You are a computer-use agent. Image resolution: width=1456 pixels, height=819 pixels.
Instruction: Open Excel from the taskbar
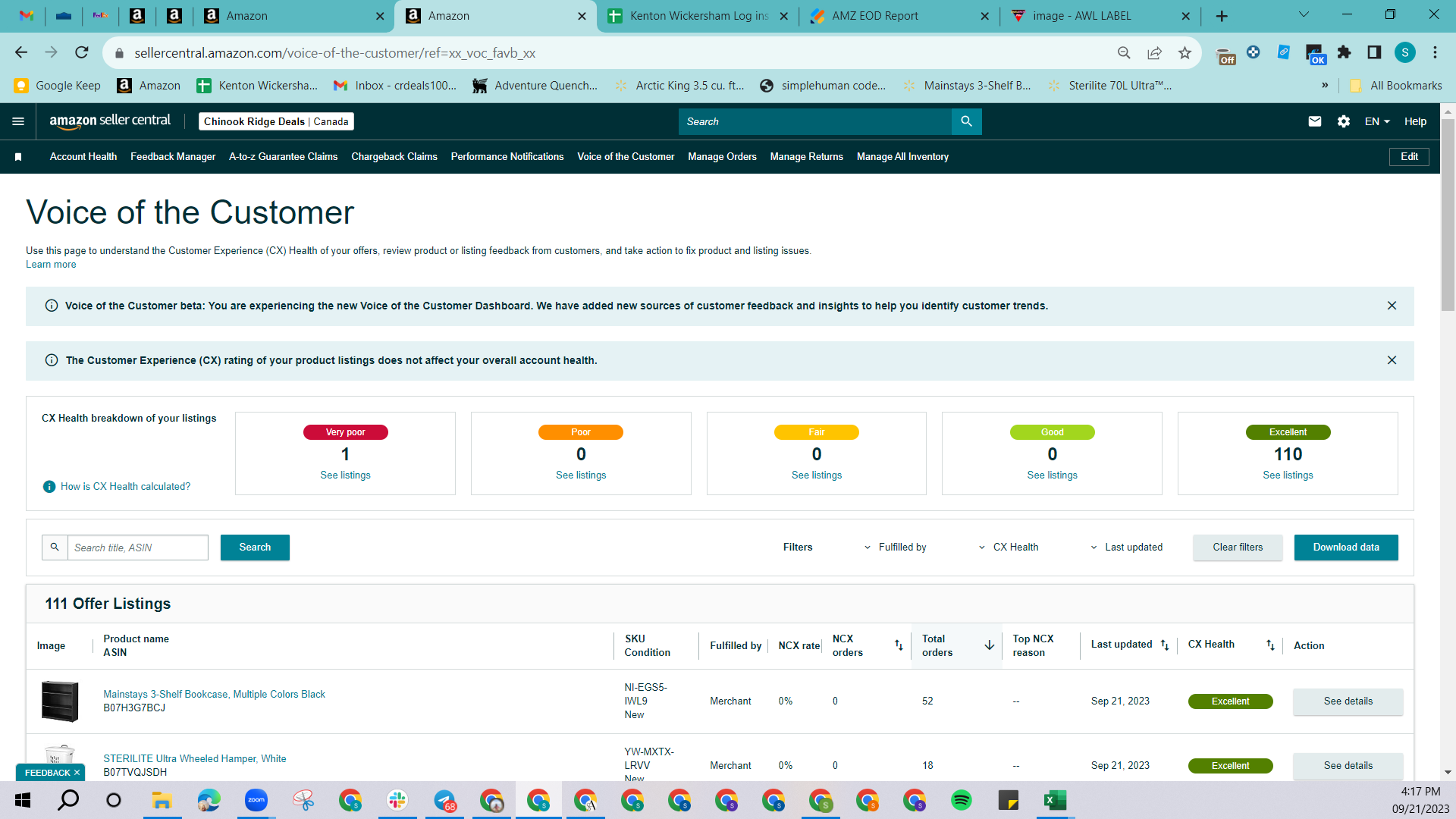[x=1055, y=800]
